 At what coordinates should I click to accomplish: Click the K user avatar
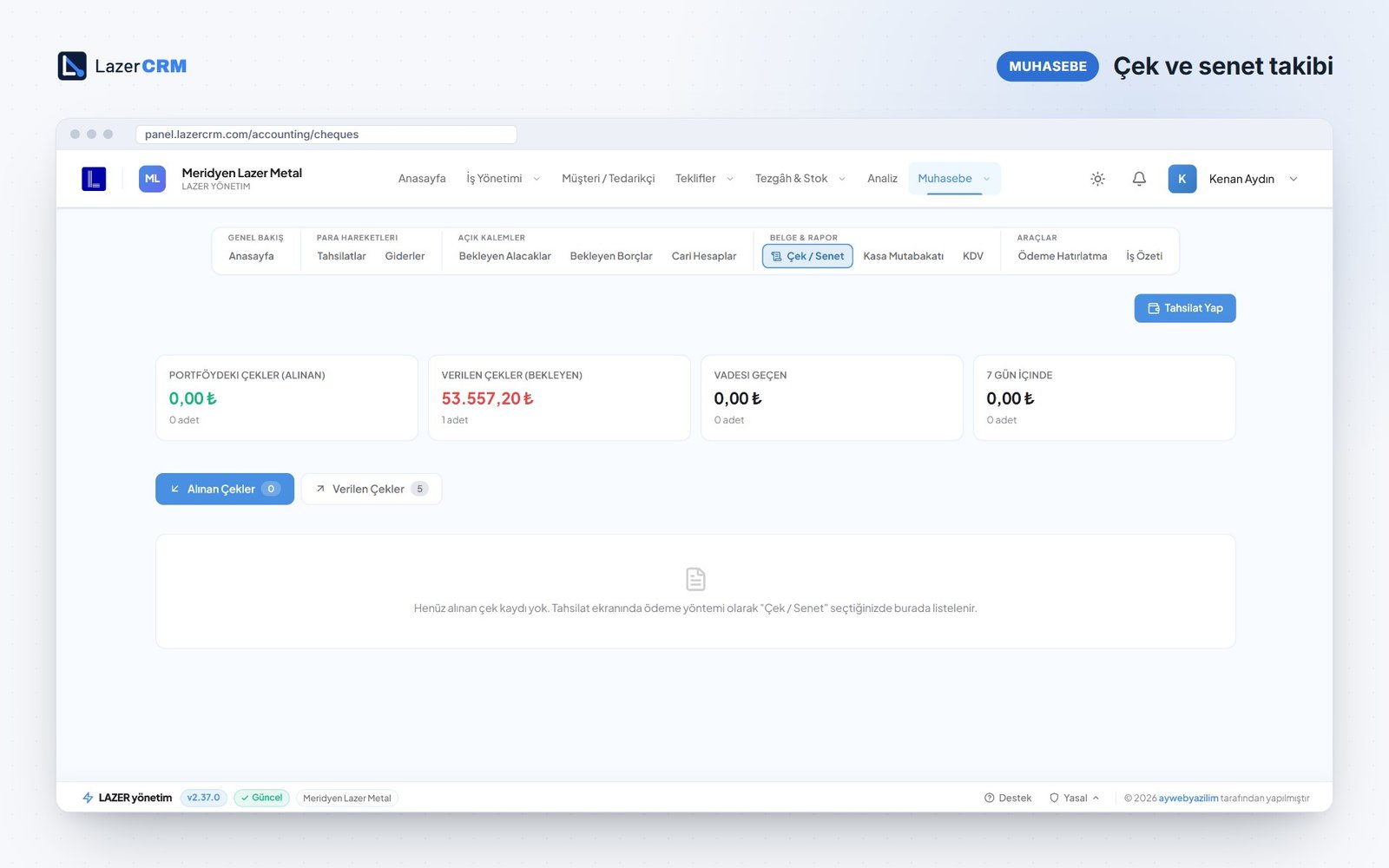pyautogui.click(x=1182, y=179)
